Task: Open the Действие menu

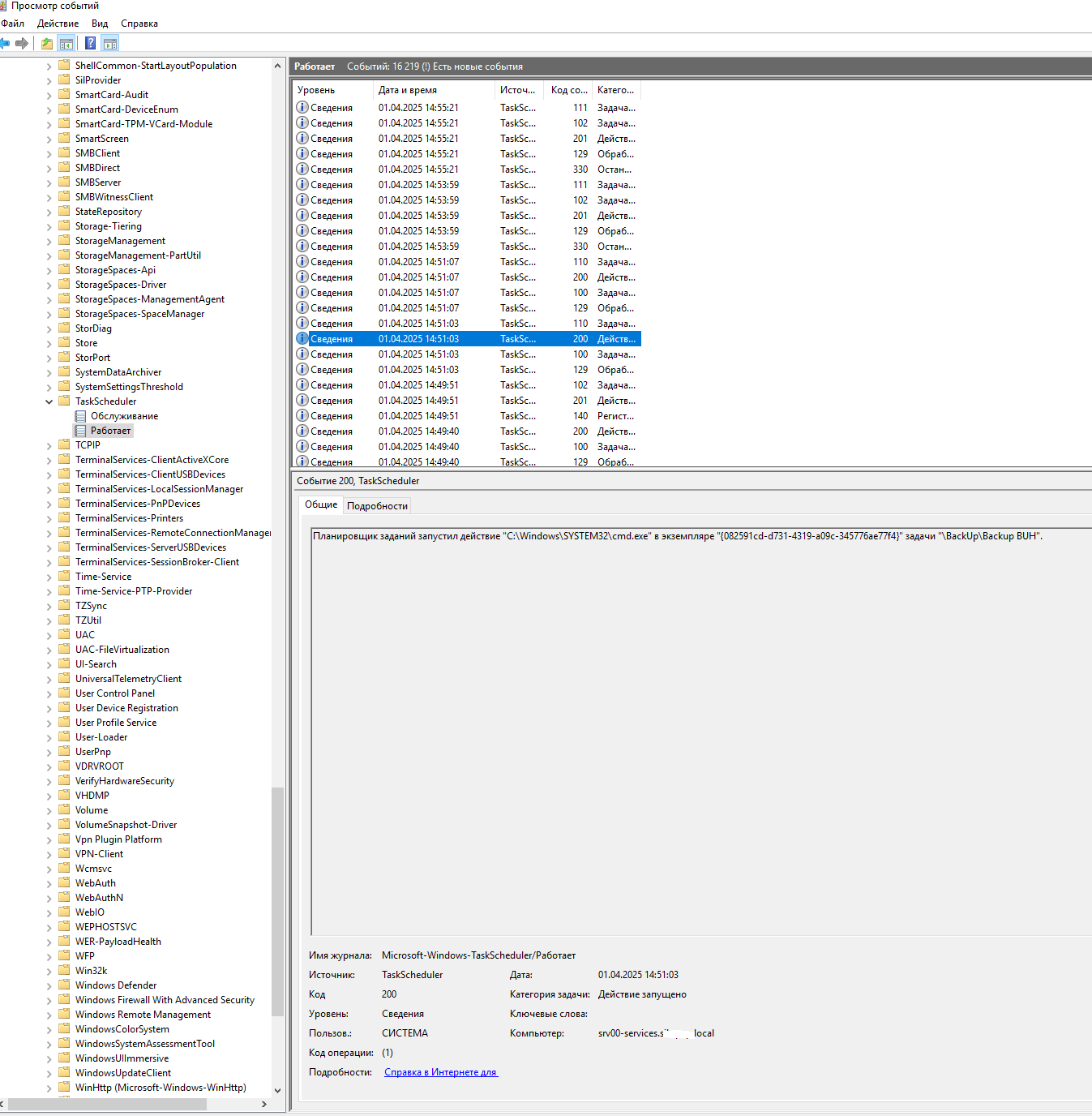Action: point(58,24)
